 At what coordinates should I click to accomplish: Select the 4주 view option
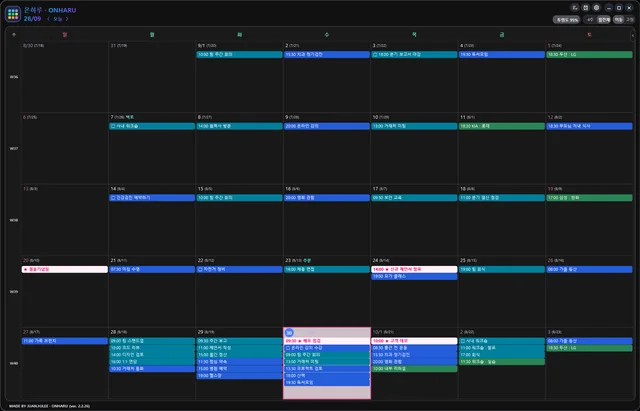pos(590,20)
